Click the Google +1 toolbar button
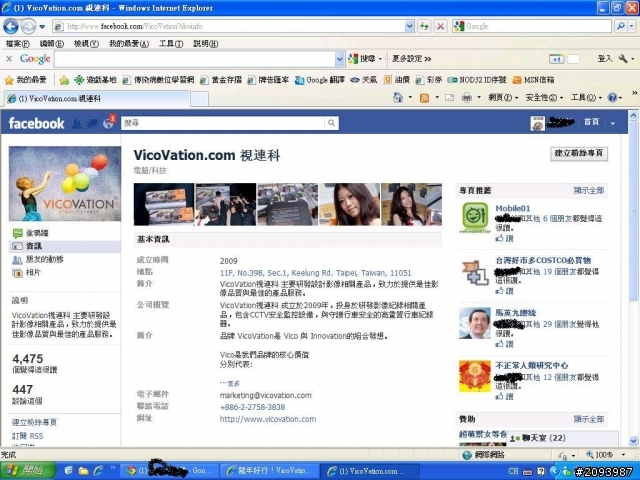 [556, 59]
